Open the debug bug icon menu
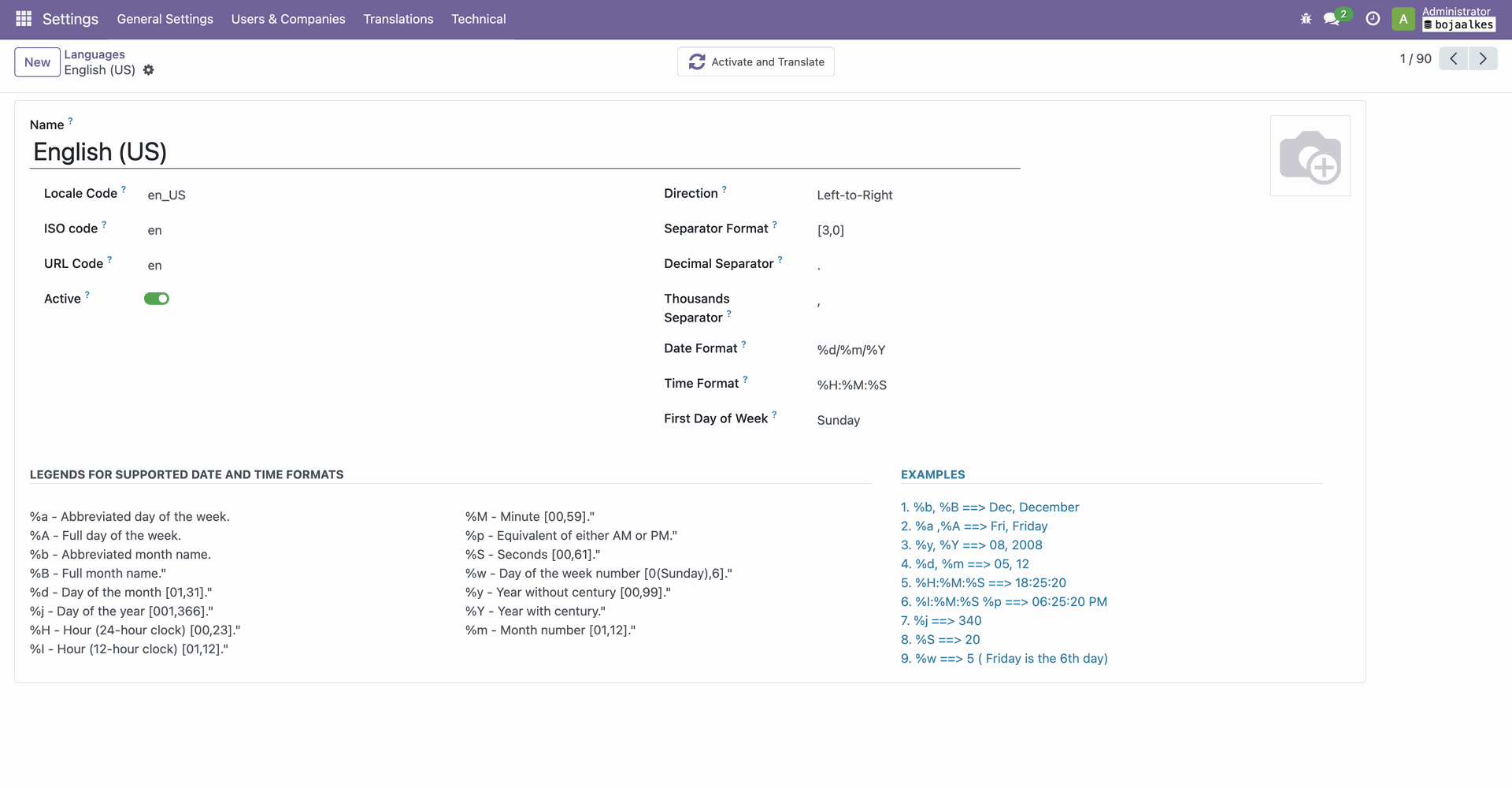1512x788 pixels. click(x=1306, y=19)
